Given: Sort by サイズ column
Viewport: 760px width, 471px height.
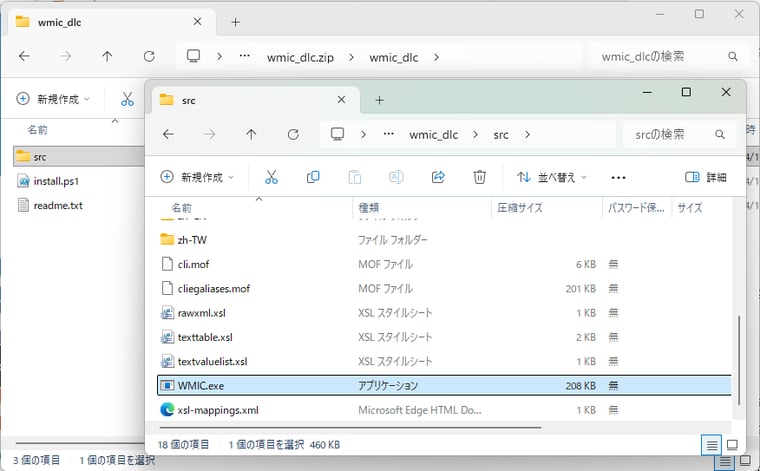Looking at the screenshot, I should pos(689,208).
